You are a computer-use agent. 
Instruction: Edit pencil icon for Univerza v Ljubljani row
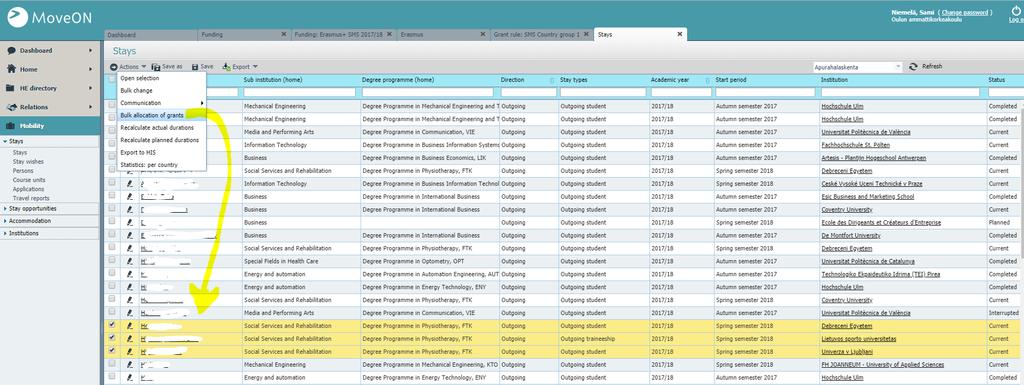coord(130,351)
